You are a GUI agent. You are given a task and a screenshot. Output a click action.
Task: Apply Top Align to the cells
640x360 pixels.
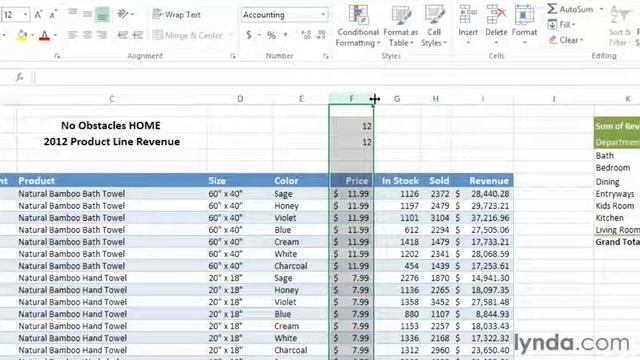[x=73, y=13]
